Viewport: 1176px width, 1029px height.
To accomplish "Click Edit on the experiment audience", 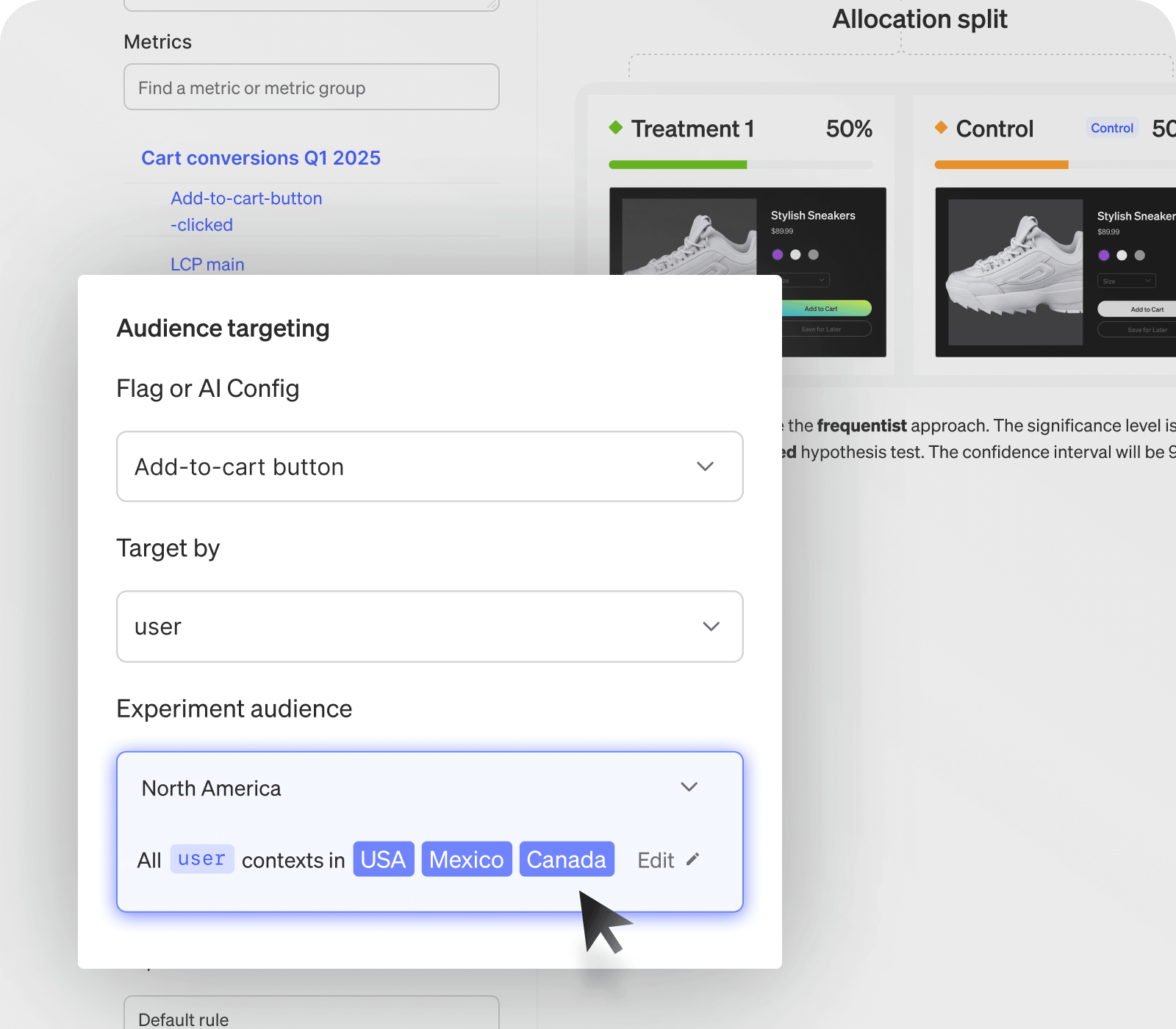I will pyautogui.click(x=656, y=860).
